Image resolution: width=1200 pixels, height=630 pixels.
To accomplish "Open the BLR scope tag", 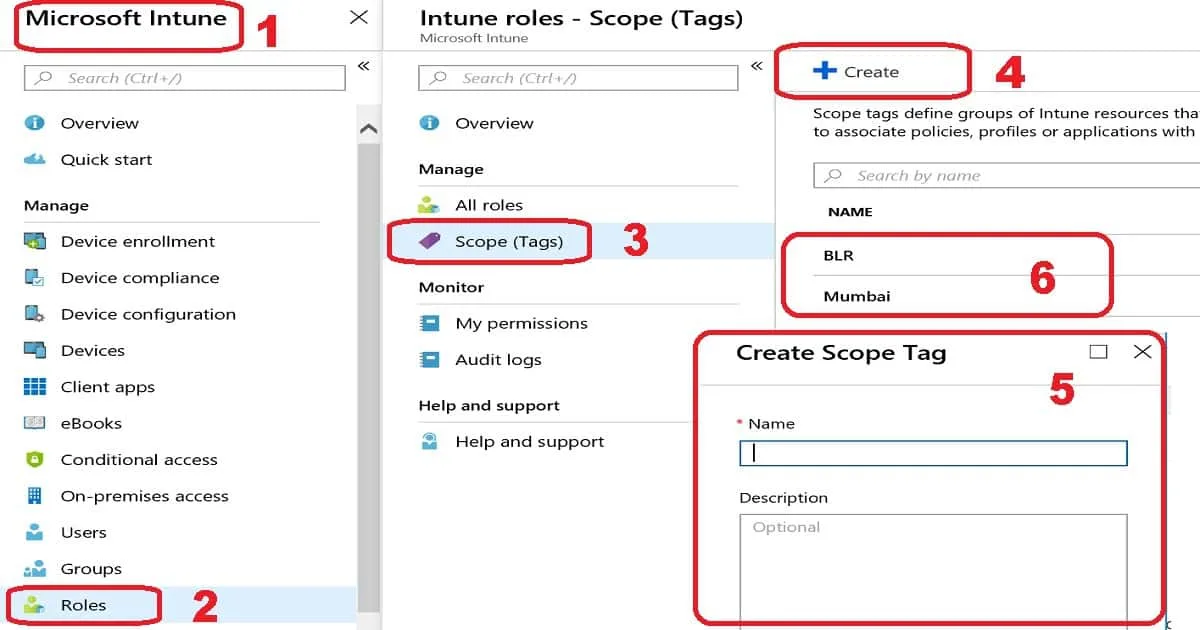I will [x=838, y=256].
